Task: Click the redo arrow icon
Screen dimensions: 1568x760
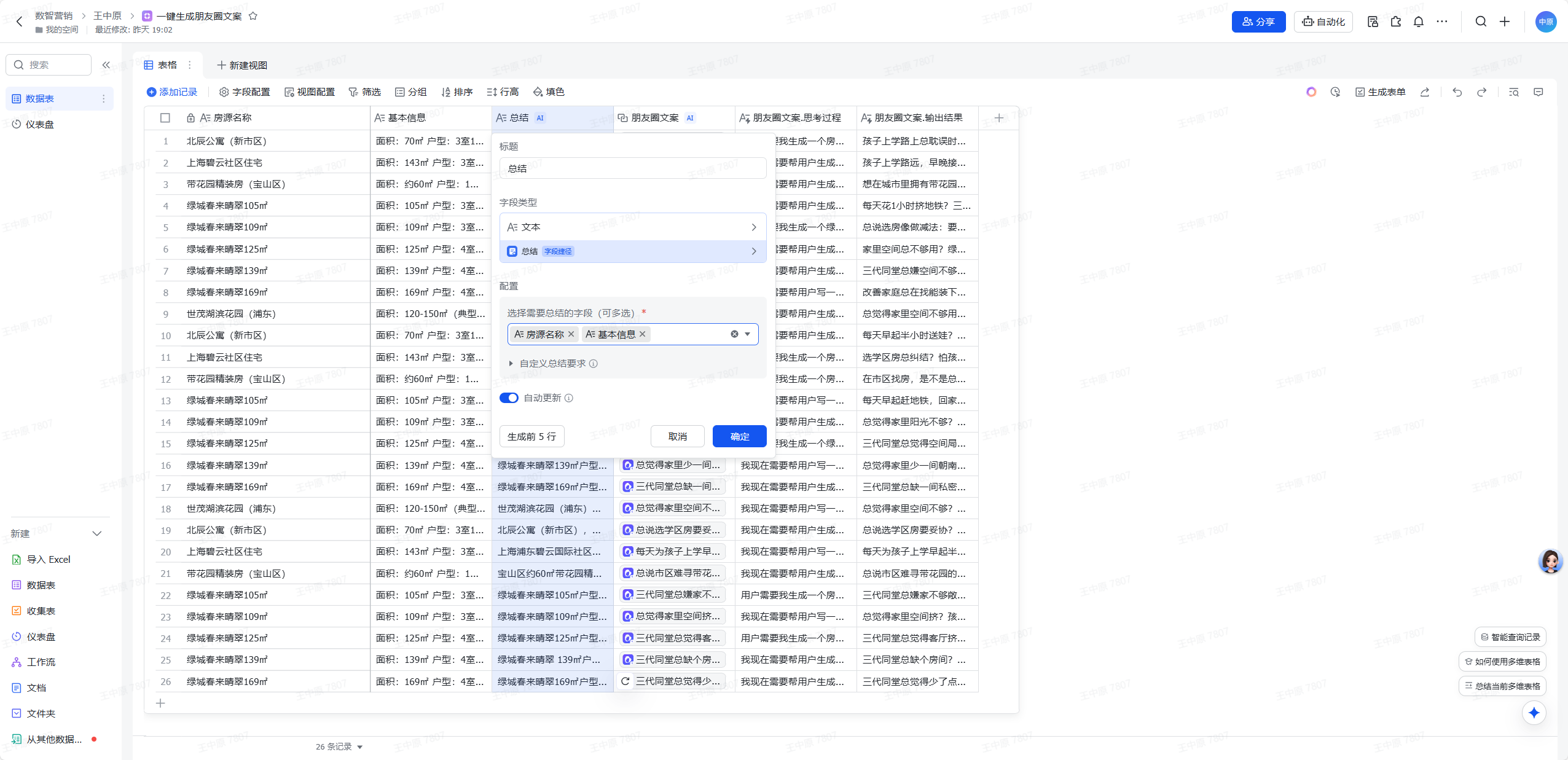Action: (1481, 92)
